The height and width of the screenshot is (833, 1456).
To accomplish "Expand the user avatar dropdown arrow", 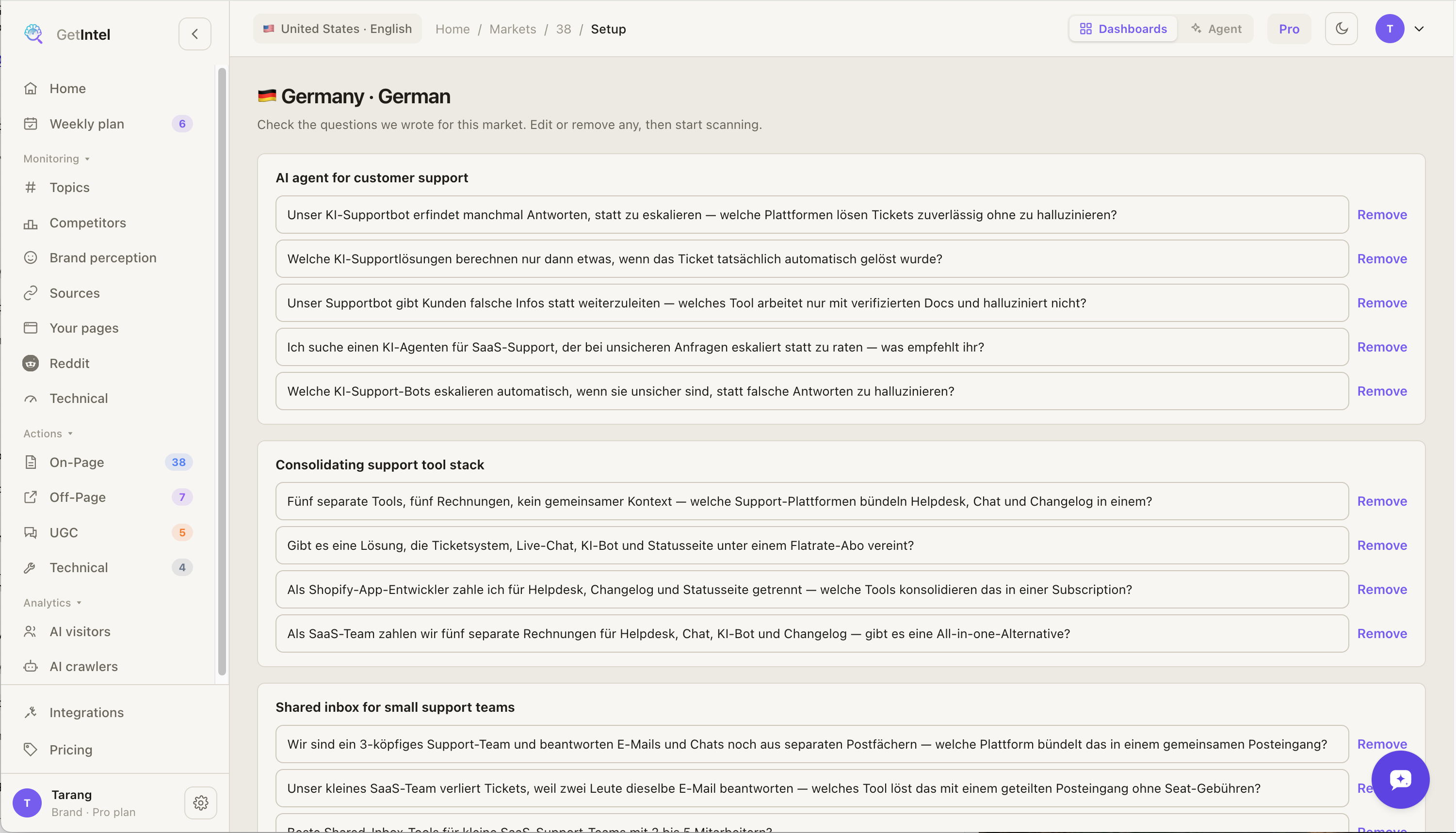I will 1419,29.
